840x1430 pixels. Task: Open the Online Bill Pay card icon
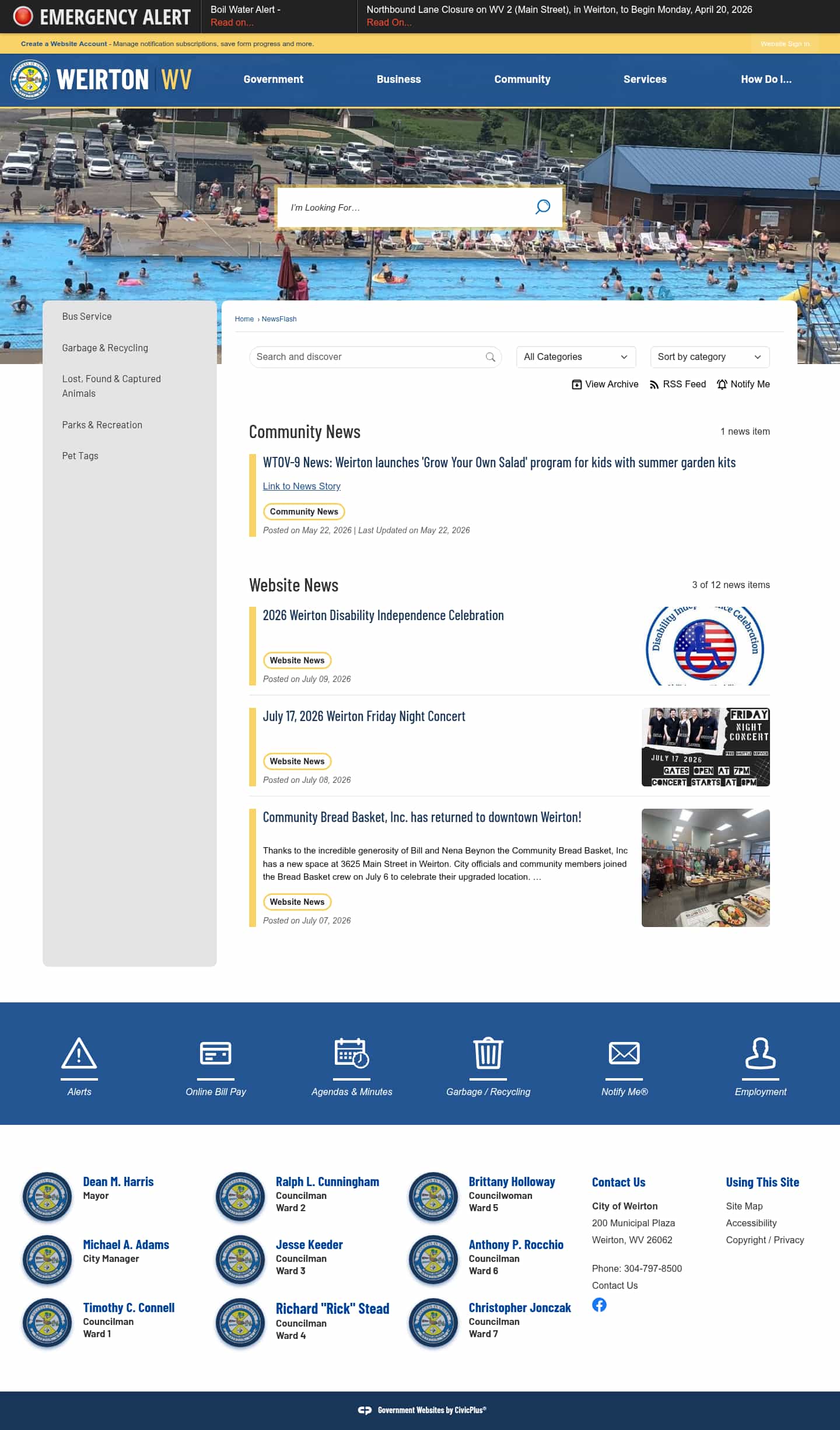coord(216,1053)
